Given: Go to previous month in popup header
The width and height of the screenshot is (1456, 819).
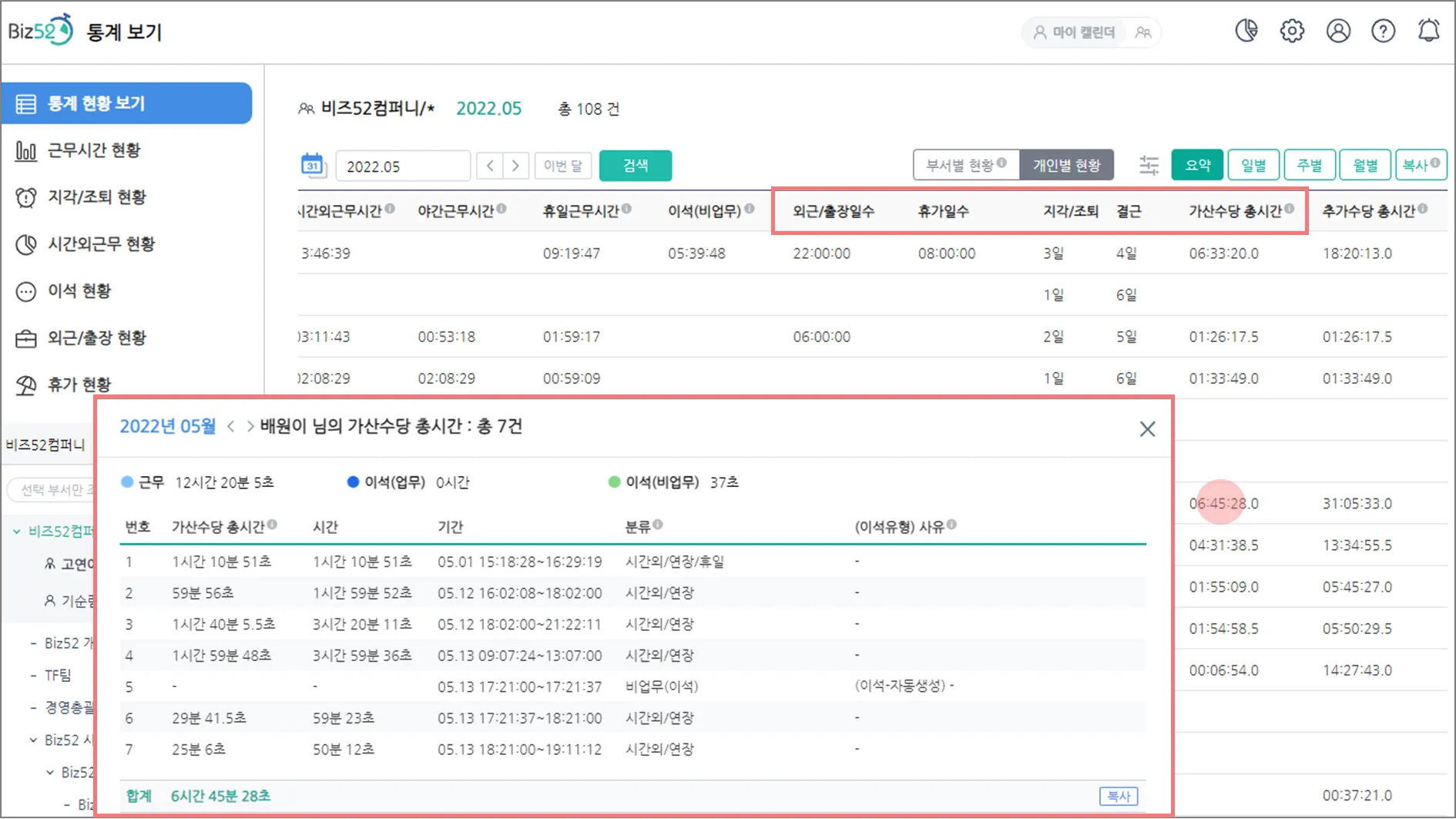Looking at the screenshot, I should [x=230, y=426].
